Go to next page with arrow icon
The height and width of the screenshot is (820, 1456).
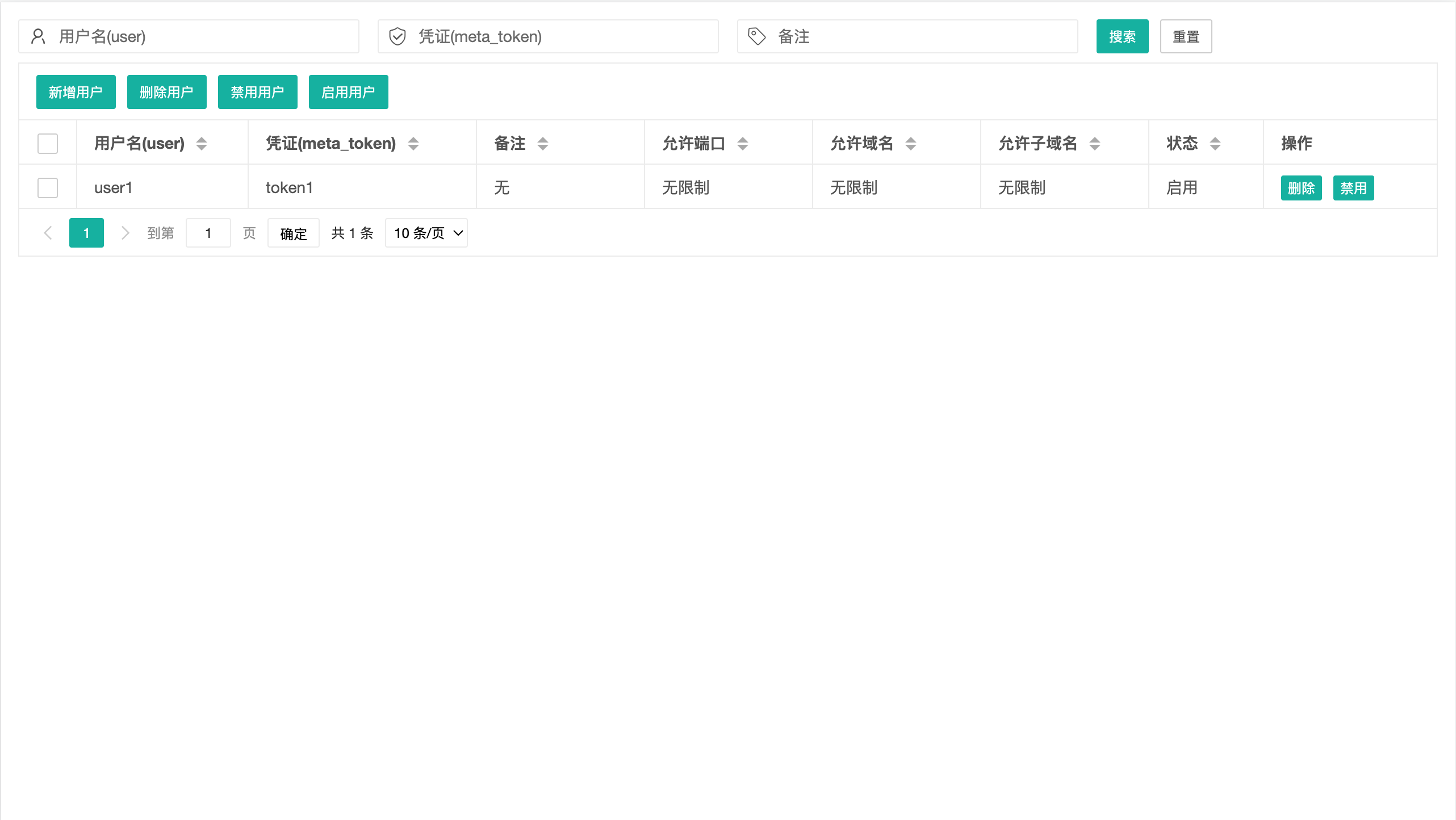(x=125, y=233)
